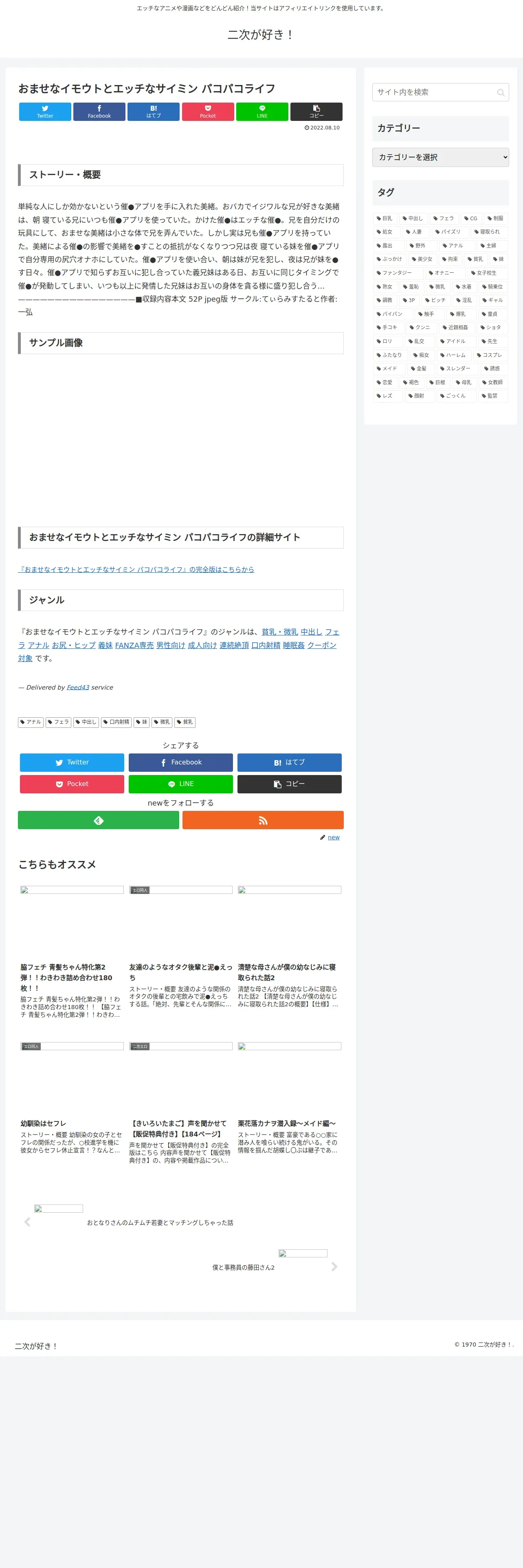
Task: Click the large Facebook share button below tags
Action: click(x=181, y=762)
